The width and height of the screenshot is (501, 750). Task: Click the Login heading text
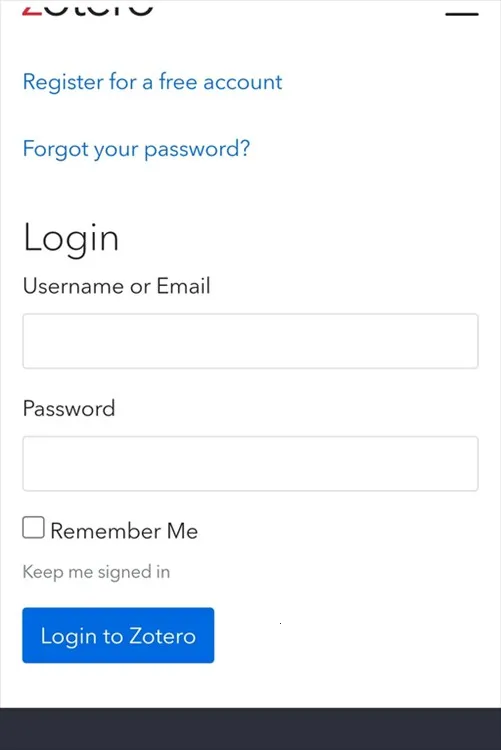point(71,238)
